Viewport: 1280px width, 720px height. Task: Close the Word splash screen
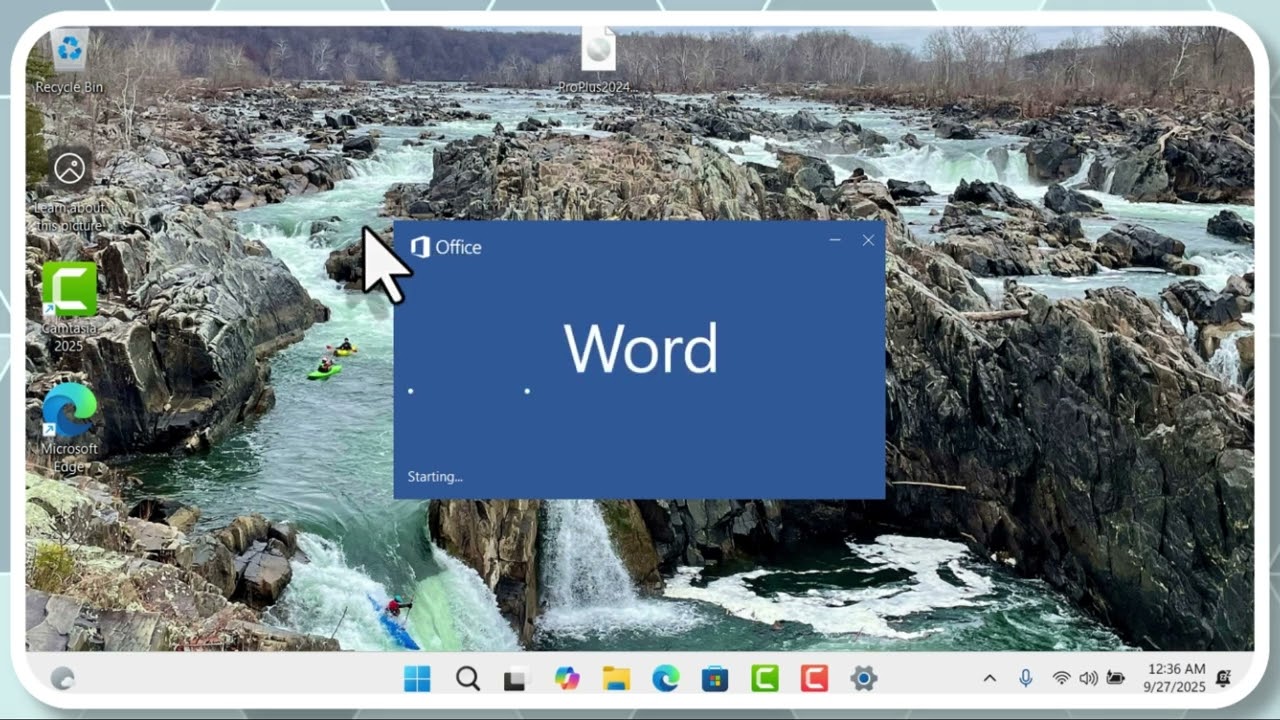[868, 240]
